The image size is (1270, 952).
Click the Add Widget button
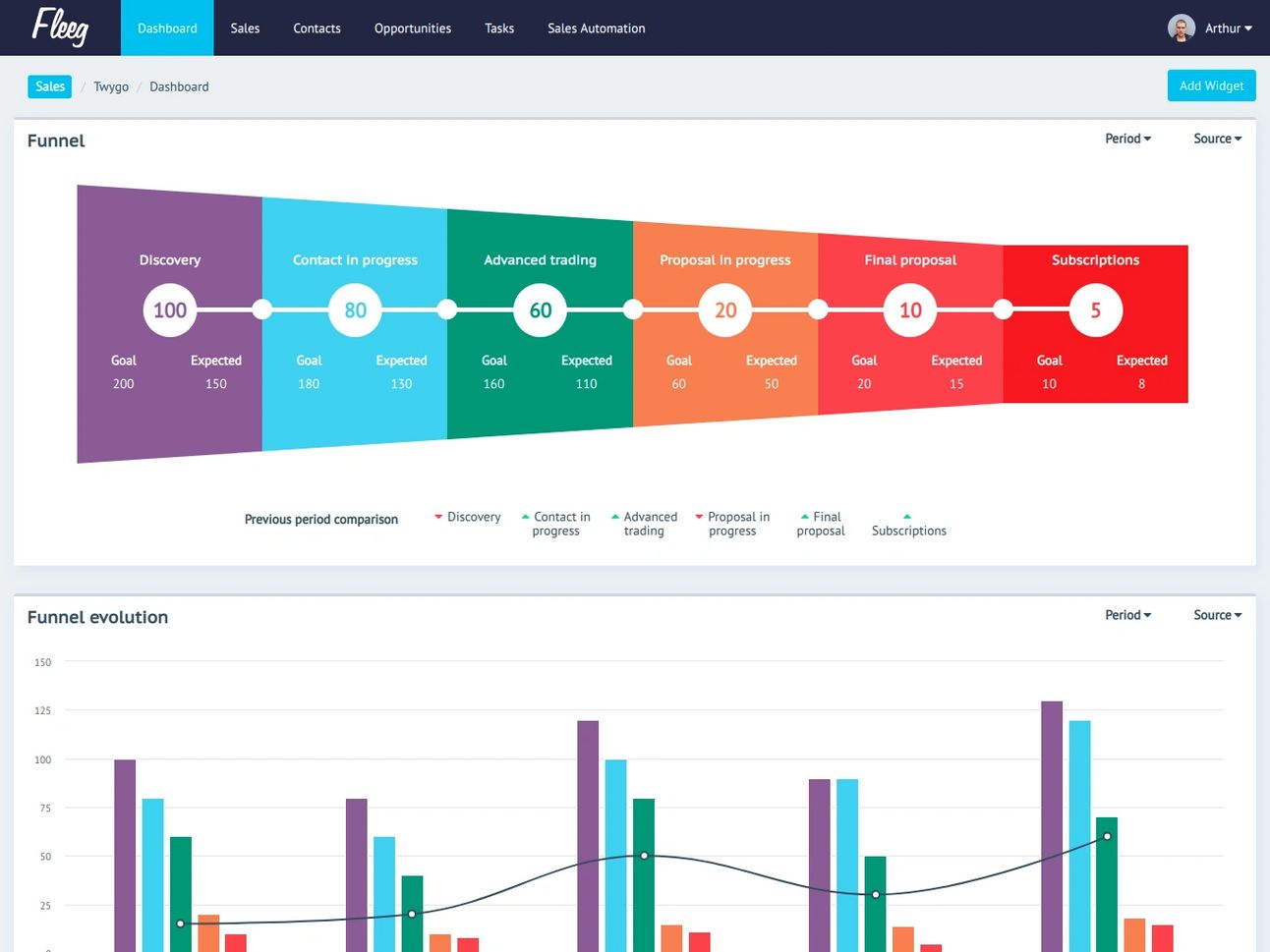click(1211, 85)
